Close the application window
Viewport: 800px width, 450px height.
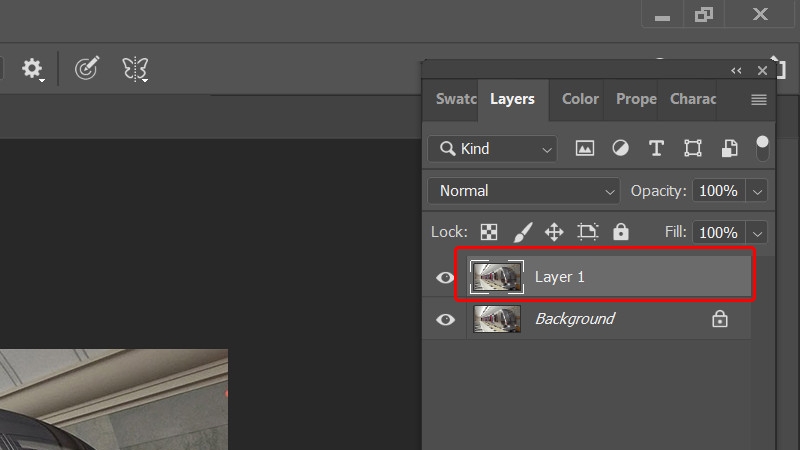(760, 14)
